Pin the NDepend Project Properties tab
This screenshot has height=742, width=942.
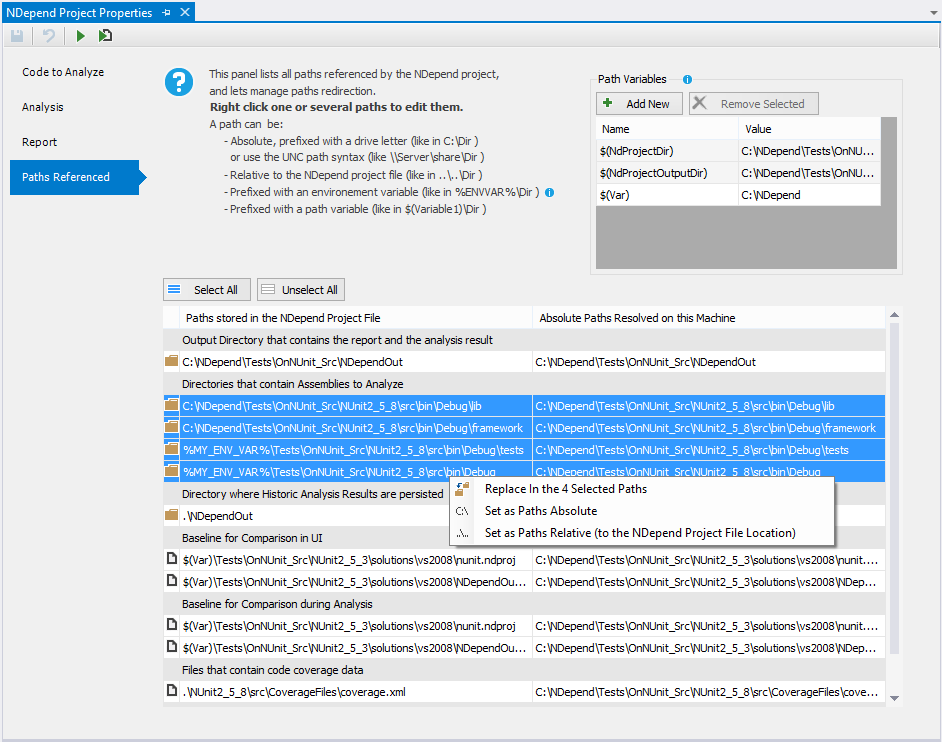point(166,13)
